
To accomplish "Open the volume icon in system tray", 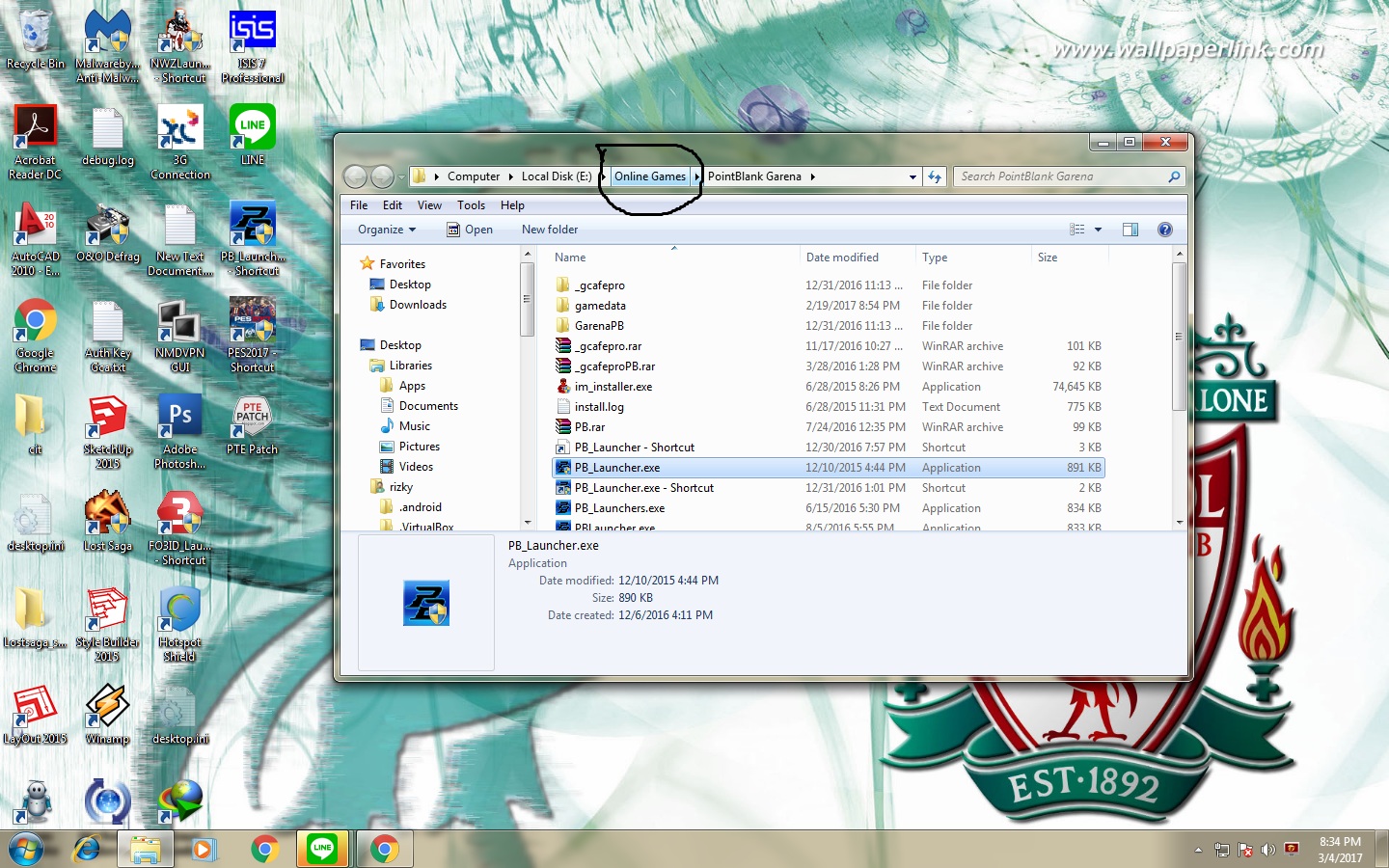I will tap(1267, 850).
